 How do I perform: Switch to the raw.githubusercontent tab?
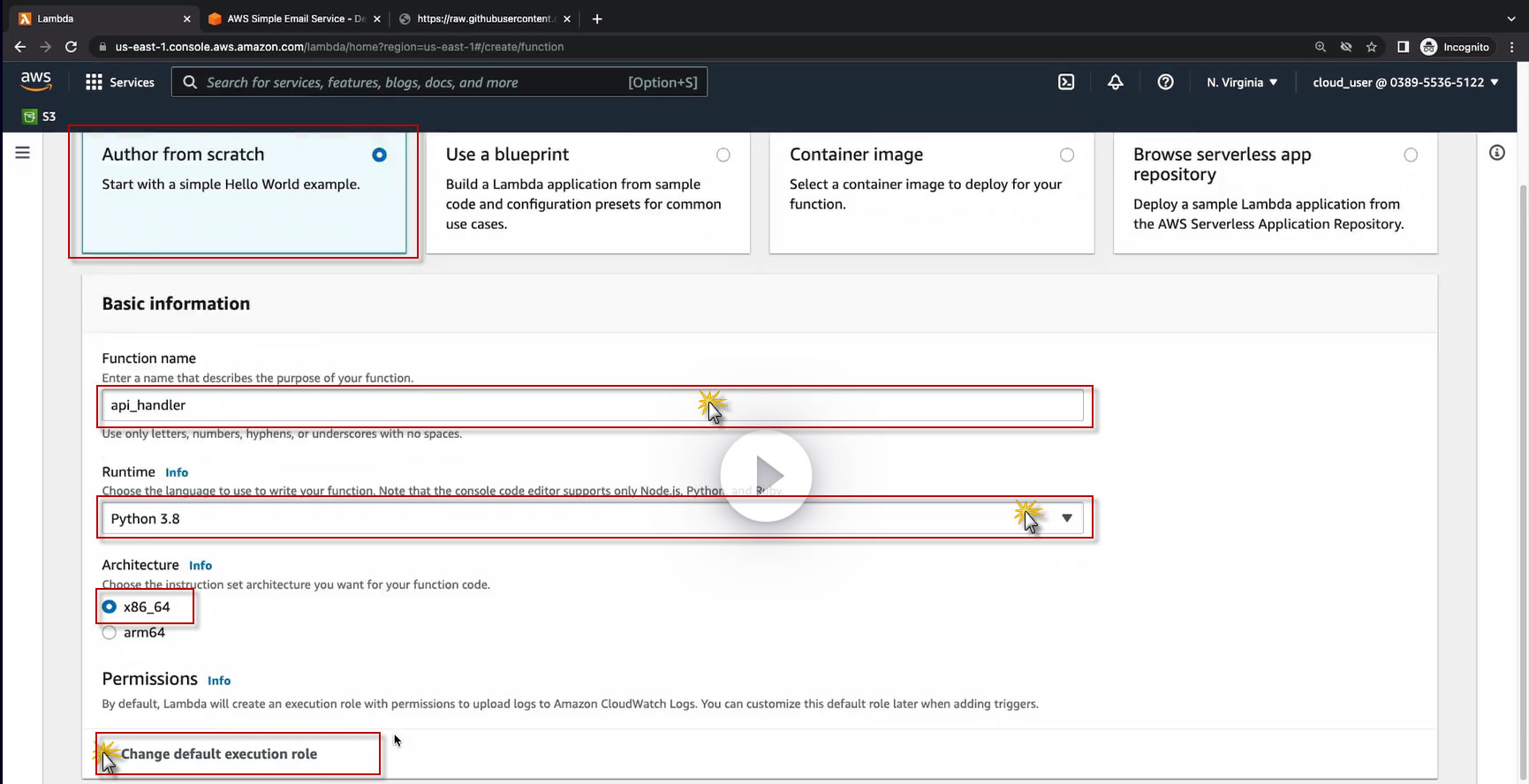click(x=485, y=19)
